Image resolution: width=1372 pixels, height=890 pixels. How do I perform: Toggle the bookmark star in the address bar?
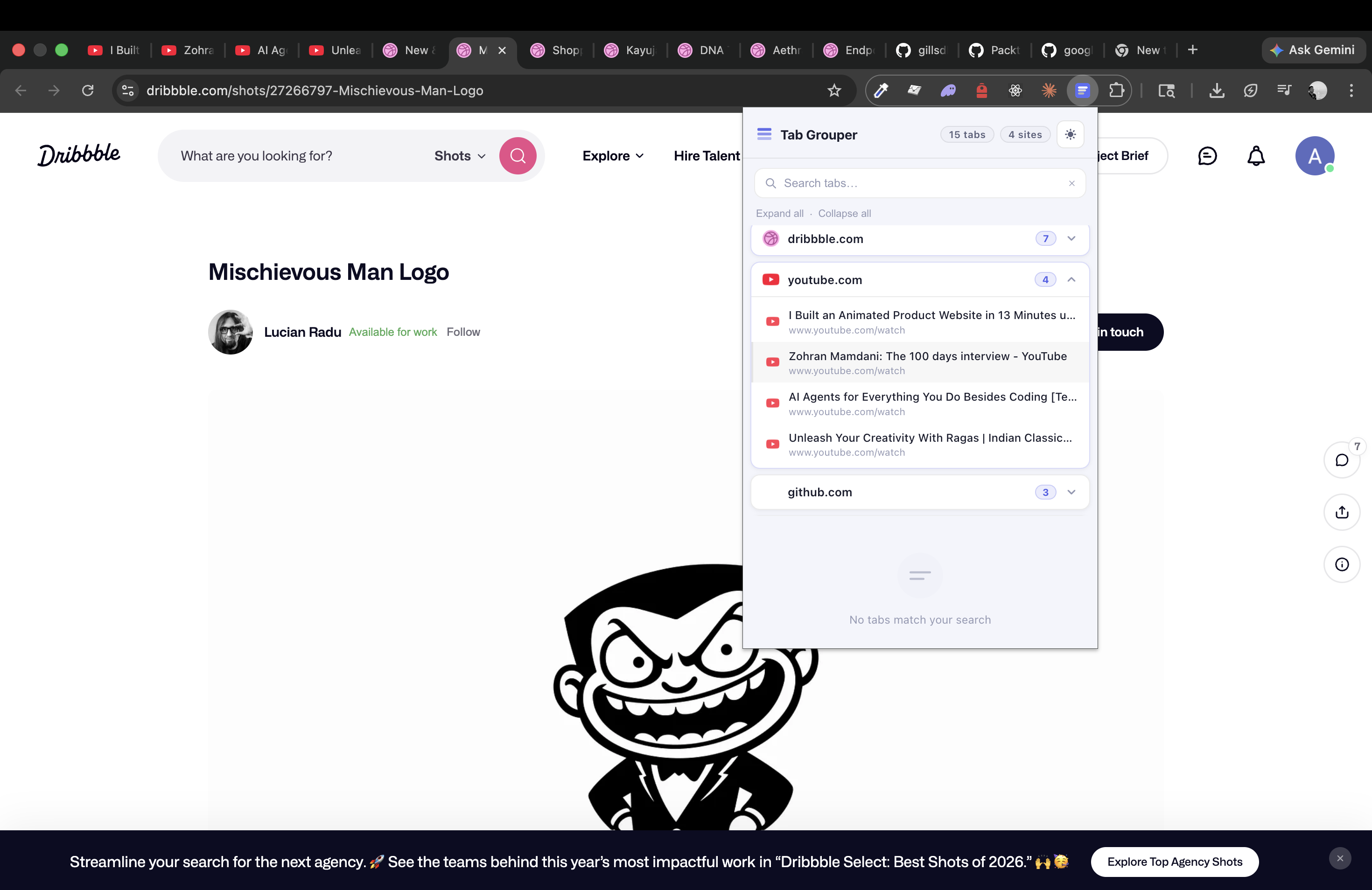(834, 90)
